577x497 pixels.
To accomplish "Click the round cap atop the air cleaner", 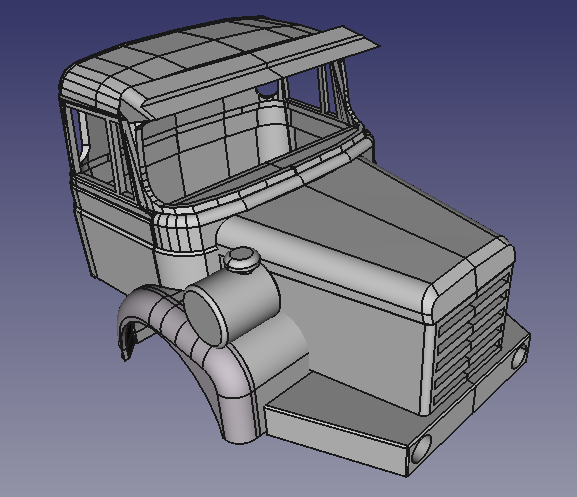I will 242,259.
